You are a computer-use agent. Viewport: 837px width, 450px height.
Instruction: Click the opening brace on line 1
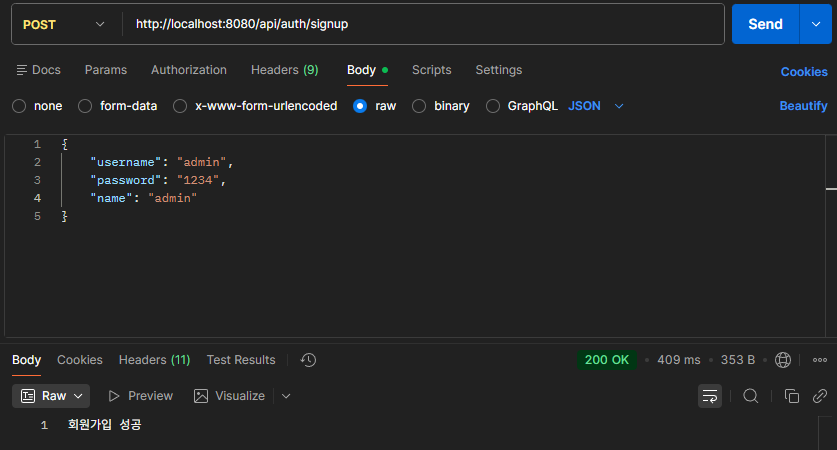[x=65, y=144]
